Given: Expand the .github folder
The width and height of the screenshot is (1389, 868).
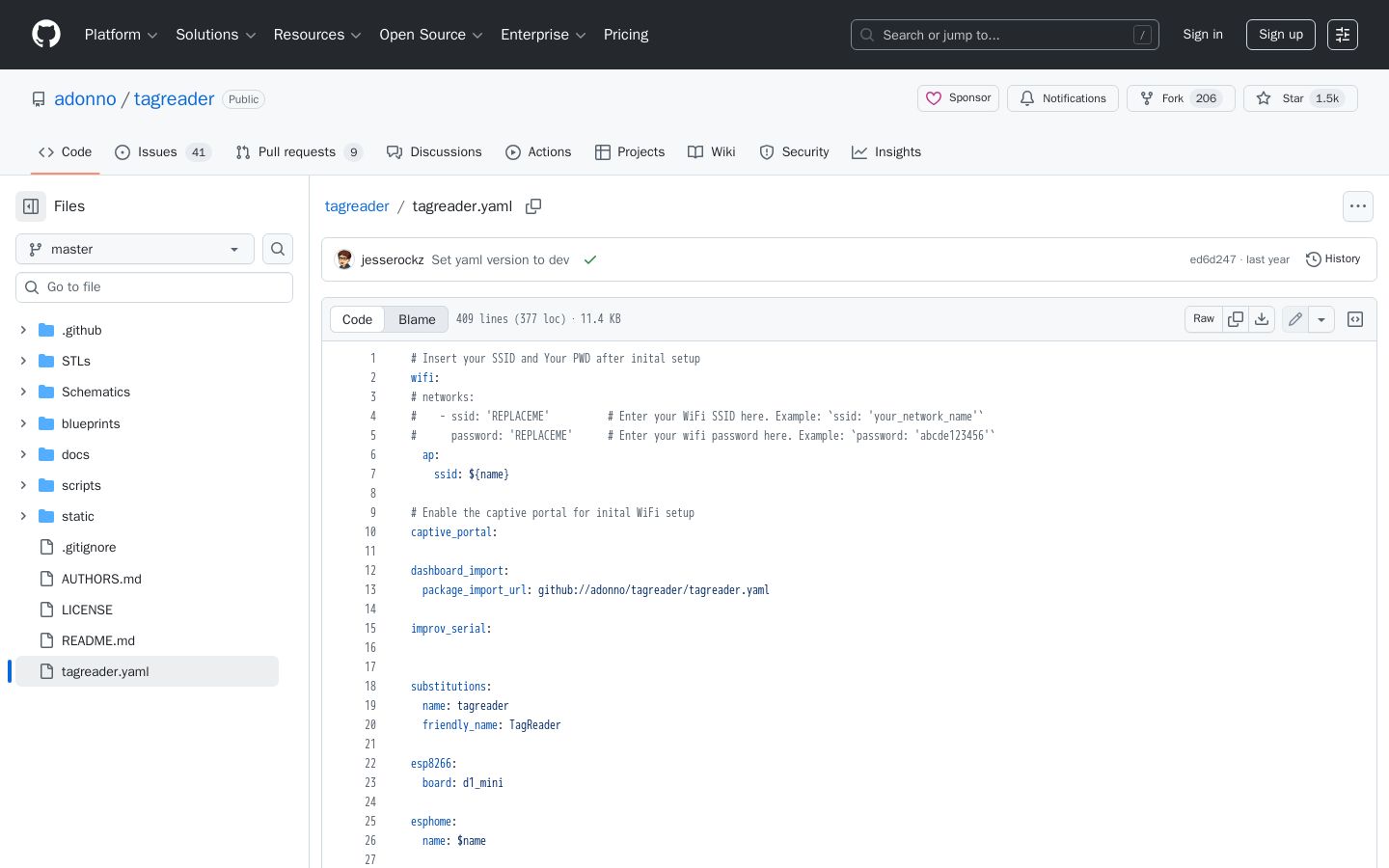Looking at the screenshot, I should (23, 330).
